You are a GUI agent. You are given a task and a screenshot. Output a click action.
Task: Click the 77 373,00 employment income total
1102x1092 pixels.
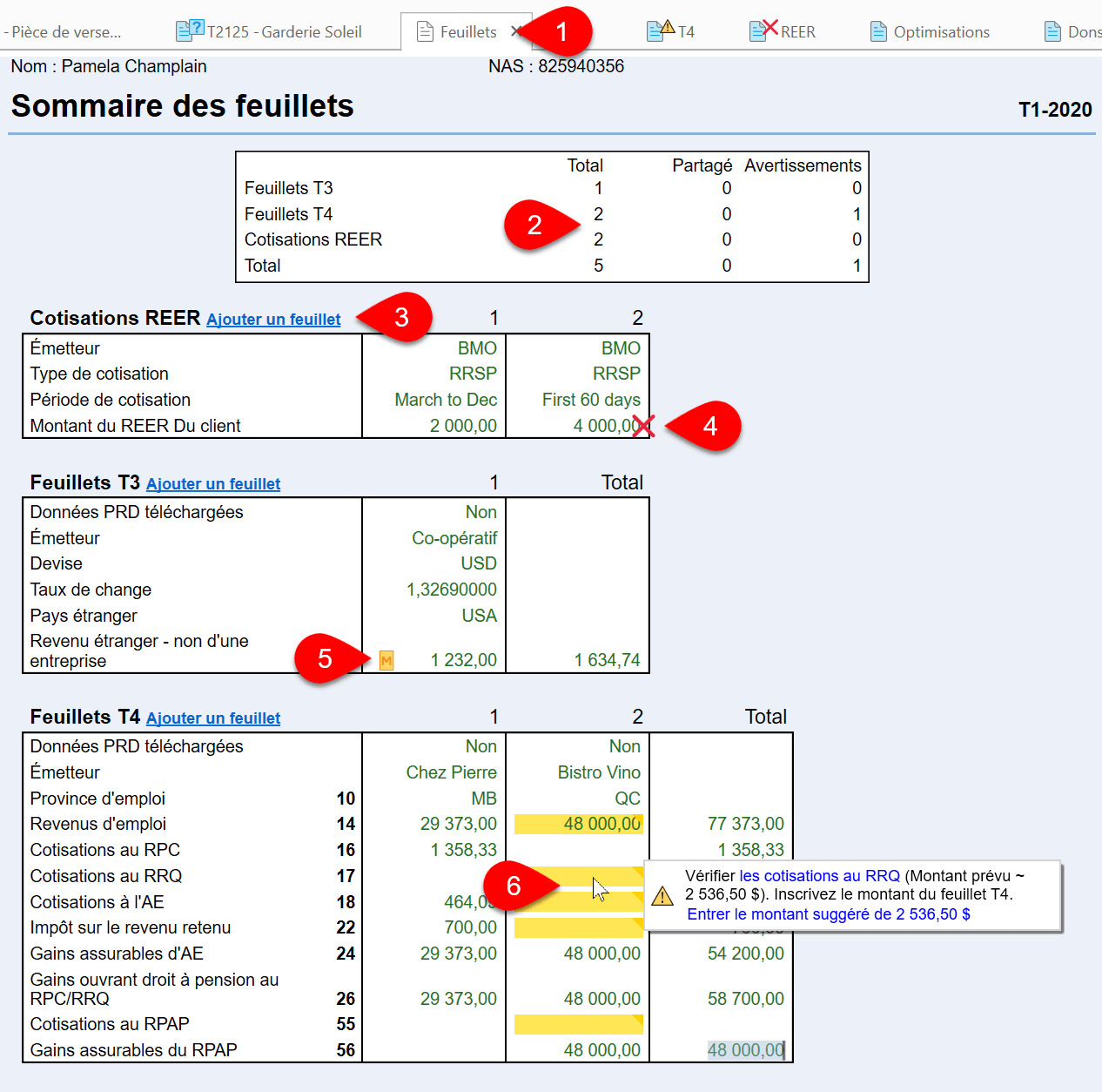746,824
